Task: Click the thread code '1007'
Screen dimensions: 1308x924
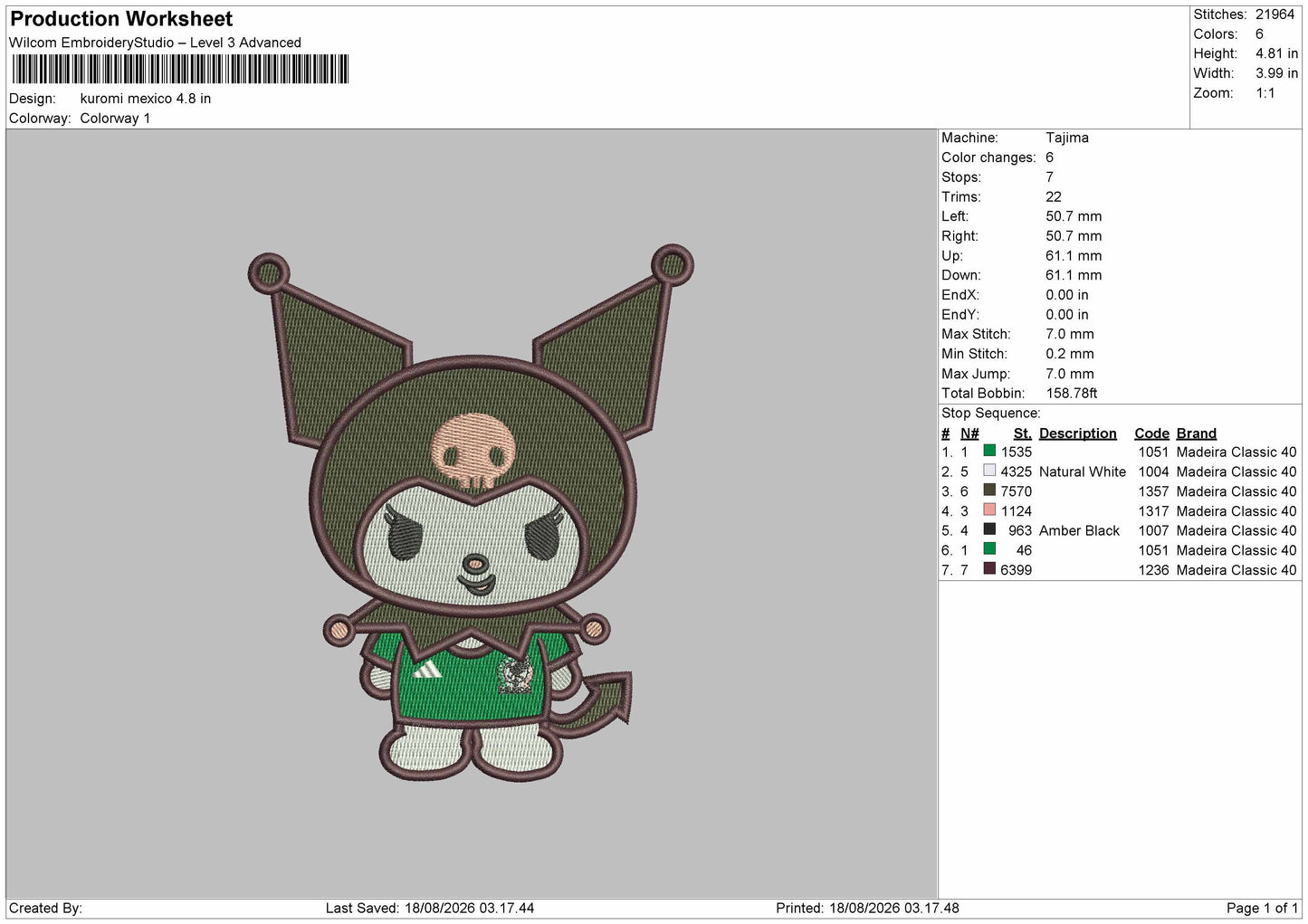Action: click(1153, 531)
